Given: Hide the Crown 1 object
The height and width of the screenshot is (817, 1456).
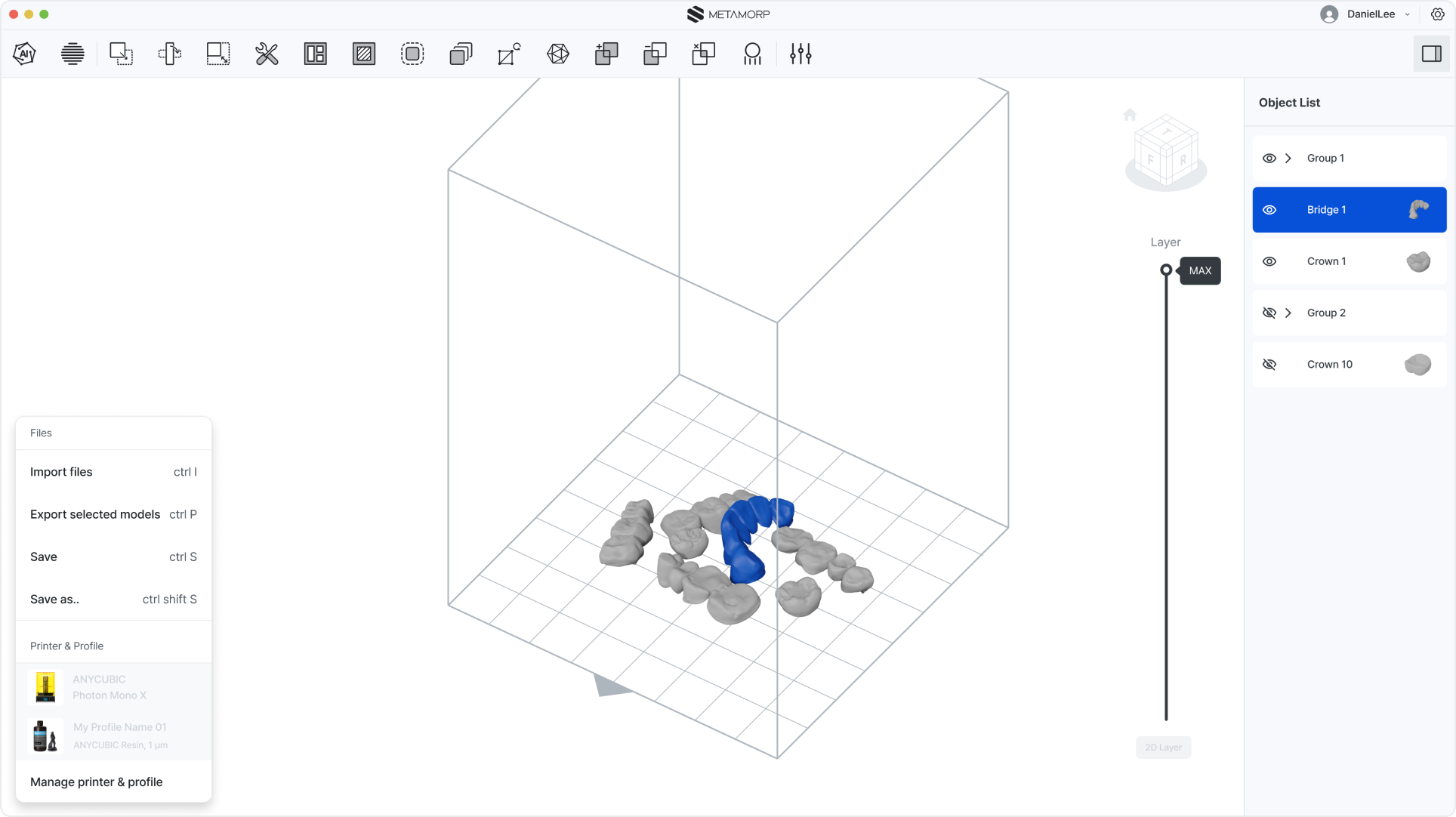Looking at the screenshot, I should pos(1269,261).
